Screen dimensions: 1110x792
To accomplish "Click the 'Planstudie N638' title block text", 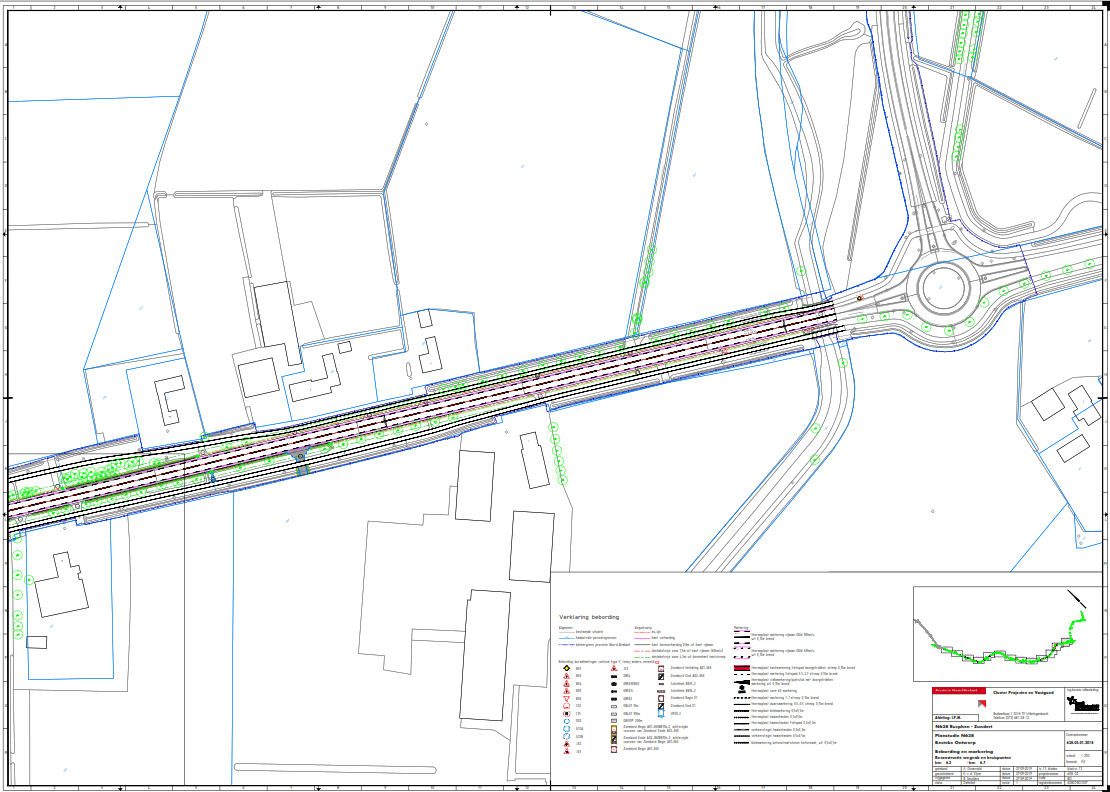I will pyautogui.click(x=954, y=735).
